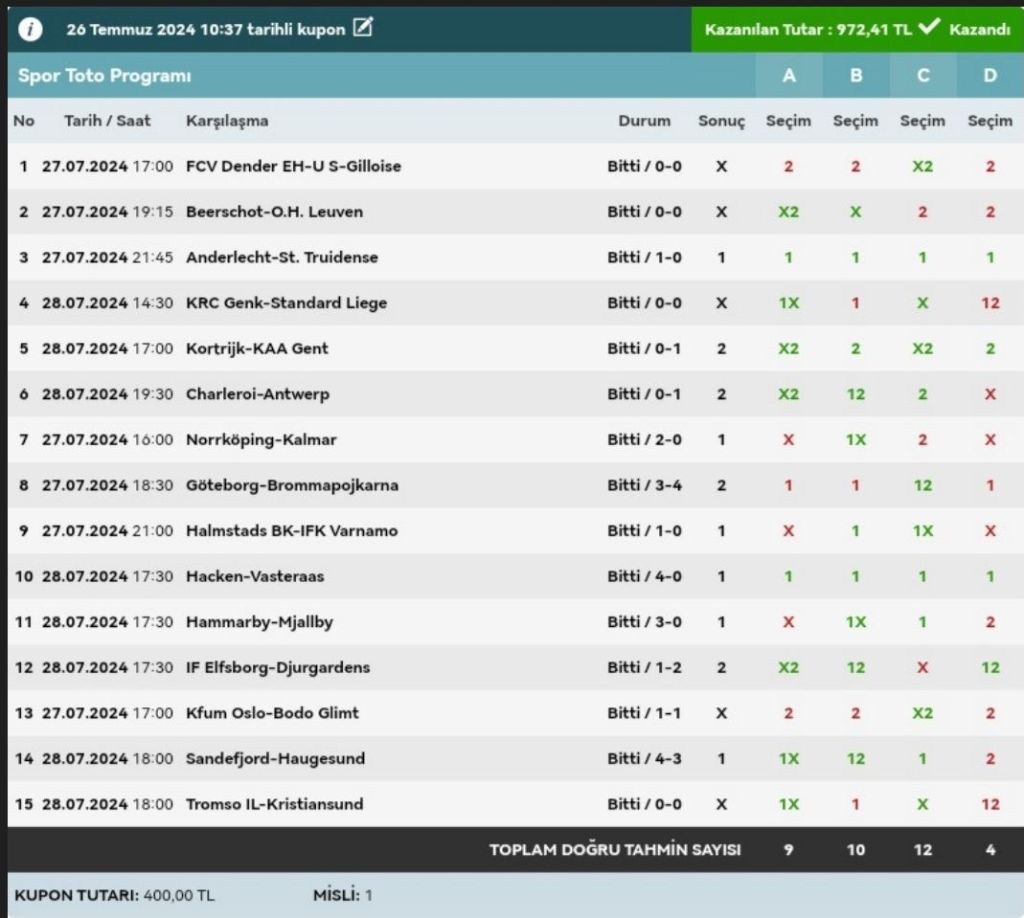Open the FCV Dender EH-U S-Gilloise match
1024x918 pixels.
[x=293, y=166]
